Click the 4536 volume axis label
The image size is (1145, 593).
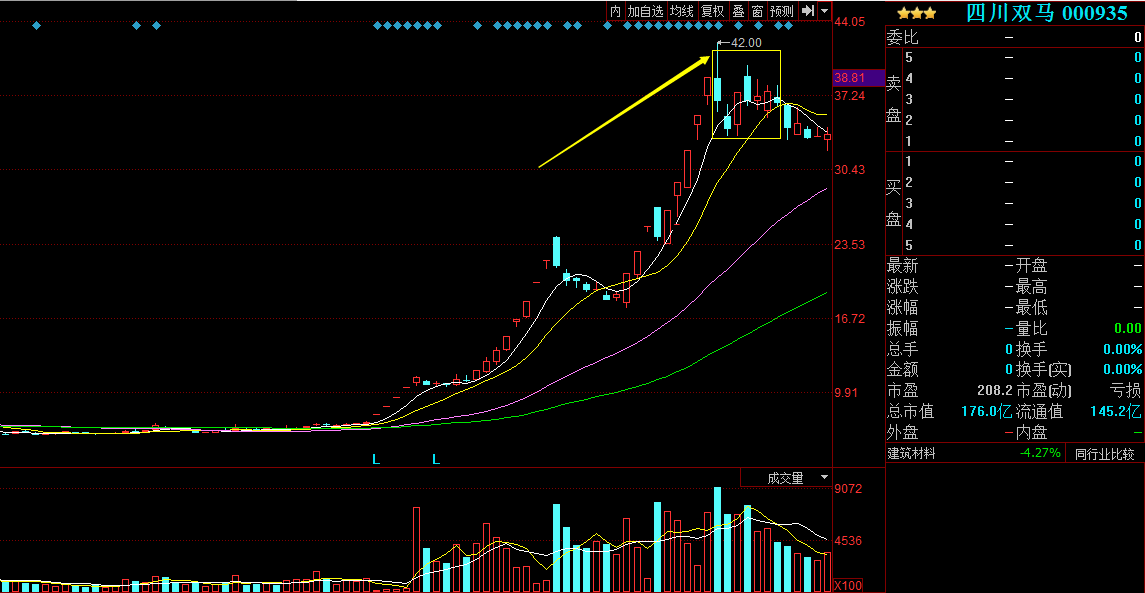(848, 541)
